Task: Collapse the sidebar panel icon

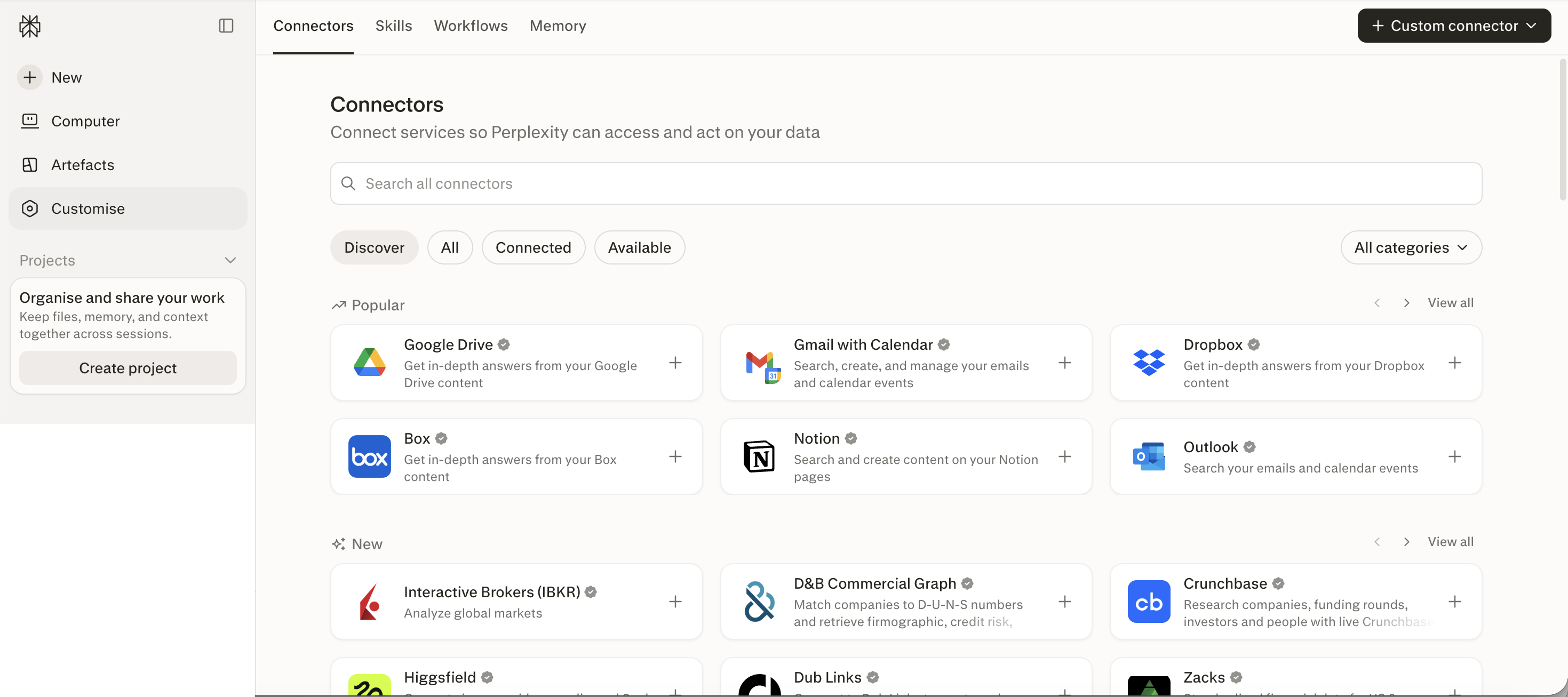Action: 226,26
